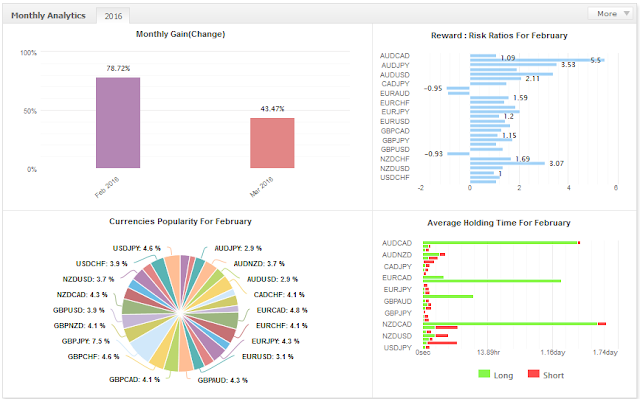Click the EURUSD: 3.1 % pie label
This screenshot has width=640, height=399.
click(268, 357)
